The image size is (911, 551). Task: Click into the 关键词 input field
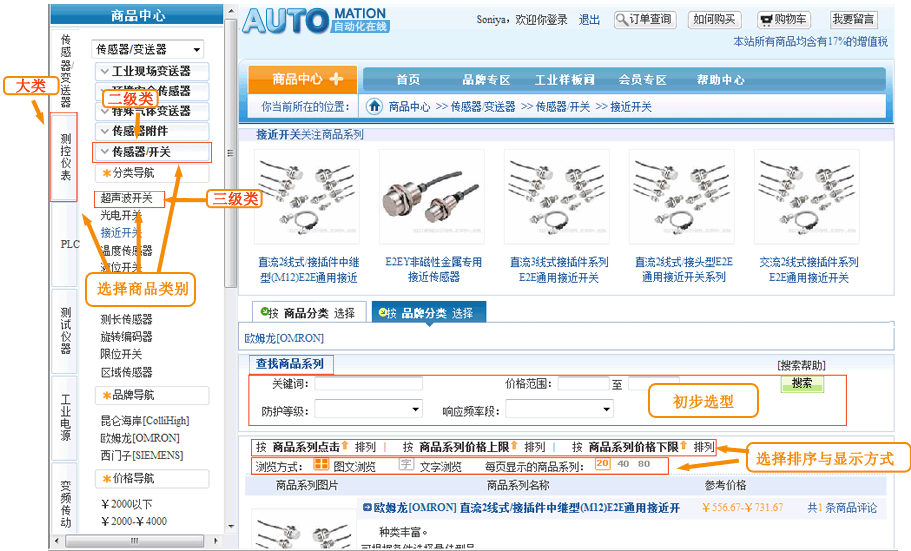pos(368,384)
